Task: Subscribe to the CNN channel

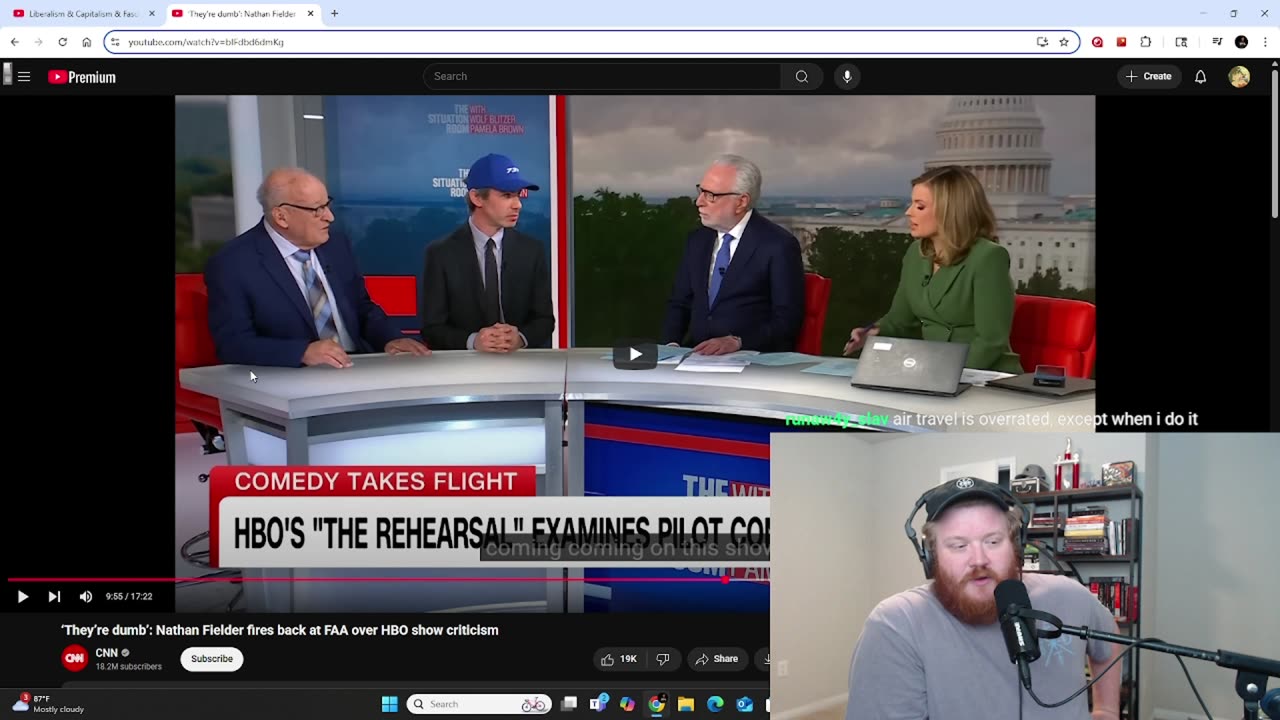Action: click(212, 658)
